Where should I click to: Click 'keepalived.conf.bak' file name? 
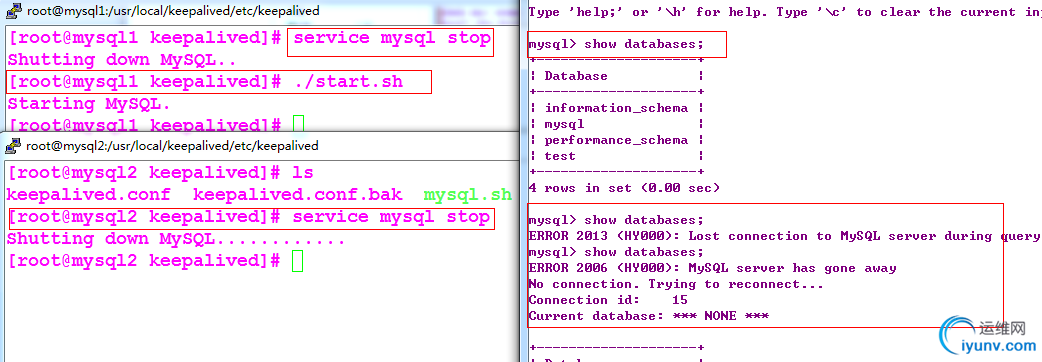click(x=298, y=195)
